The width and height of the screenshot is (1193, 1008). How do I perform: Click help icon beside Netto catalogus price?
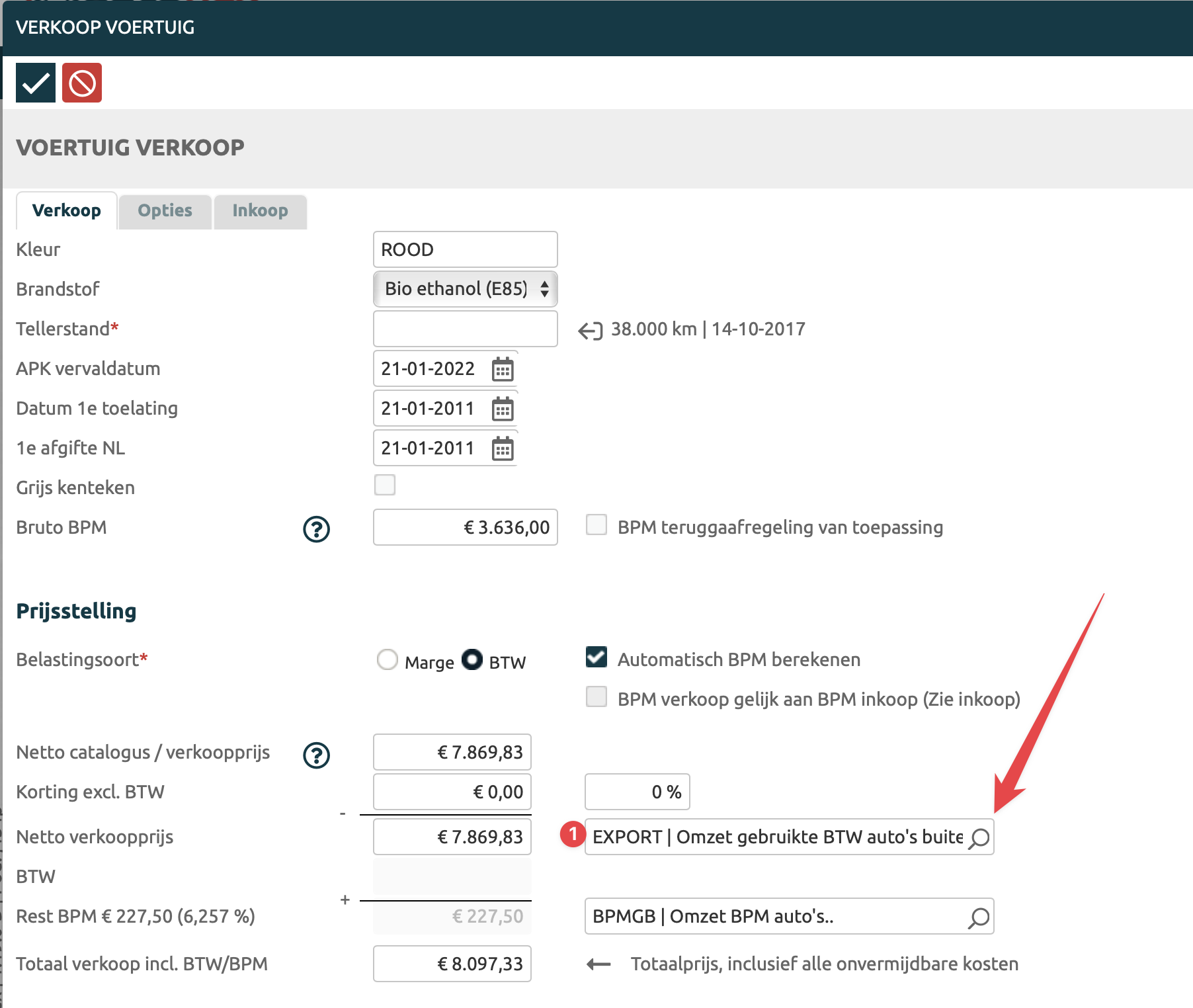[x=316, y=755]
